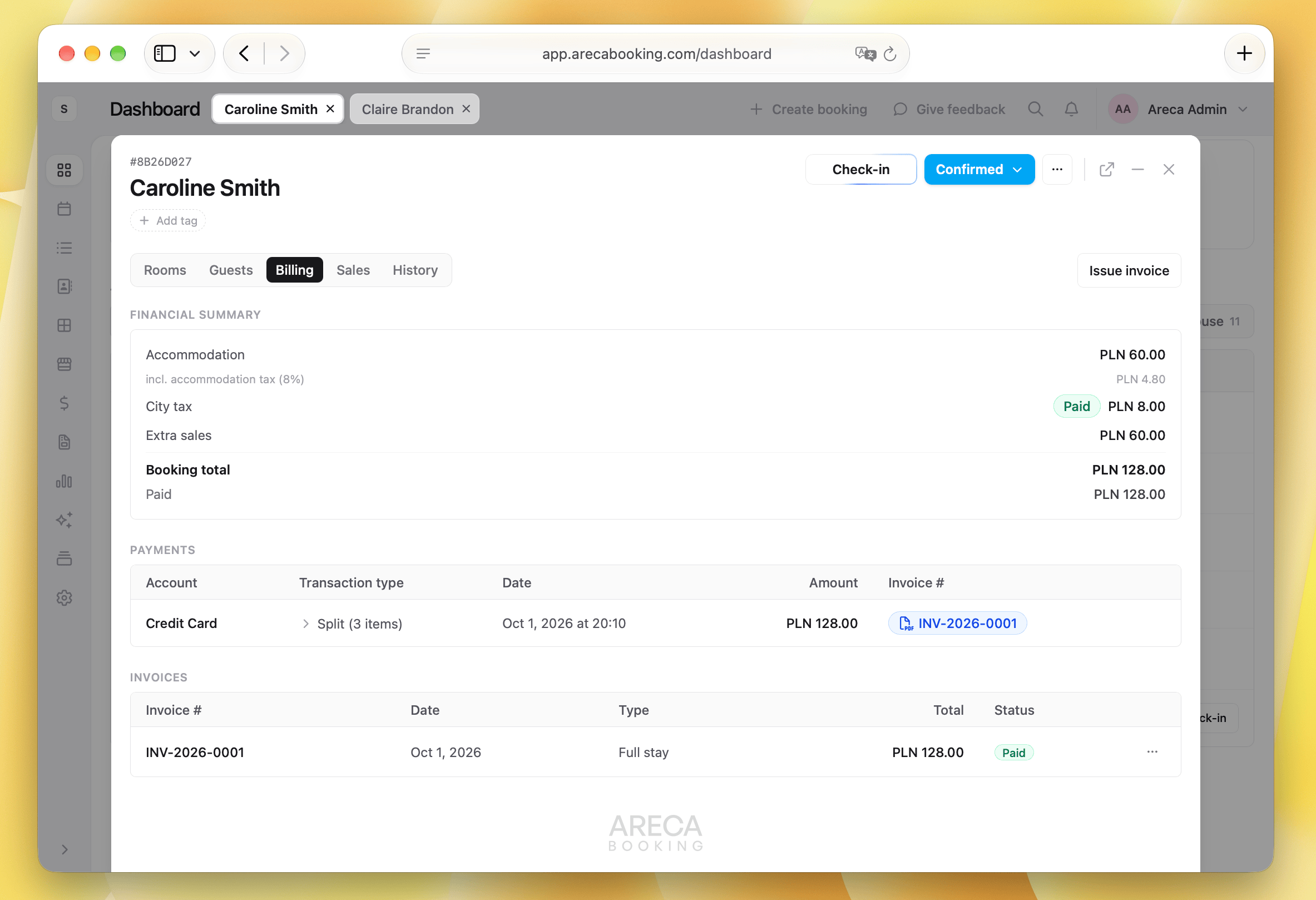Close the Caroline Smith tab
Viewport: 1316px width, 900px height.
coord(330,109)
